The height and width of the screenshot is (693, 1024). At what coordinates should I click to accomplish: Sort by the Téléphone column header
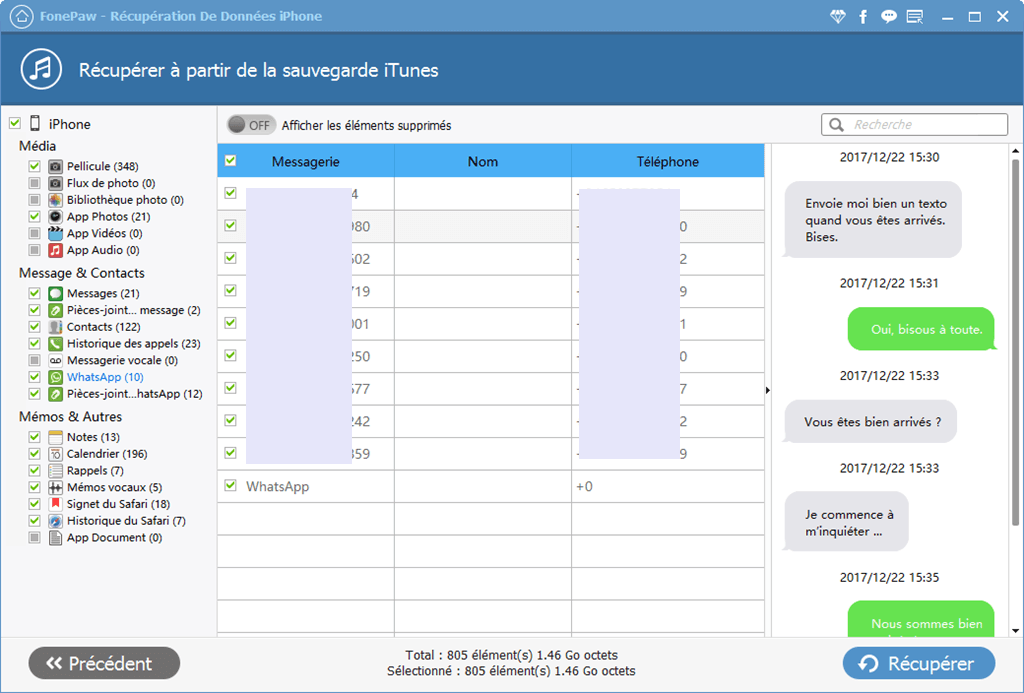tap(667, 161)
